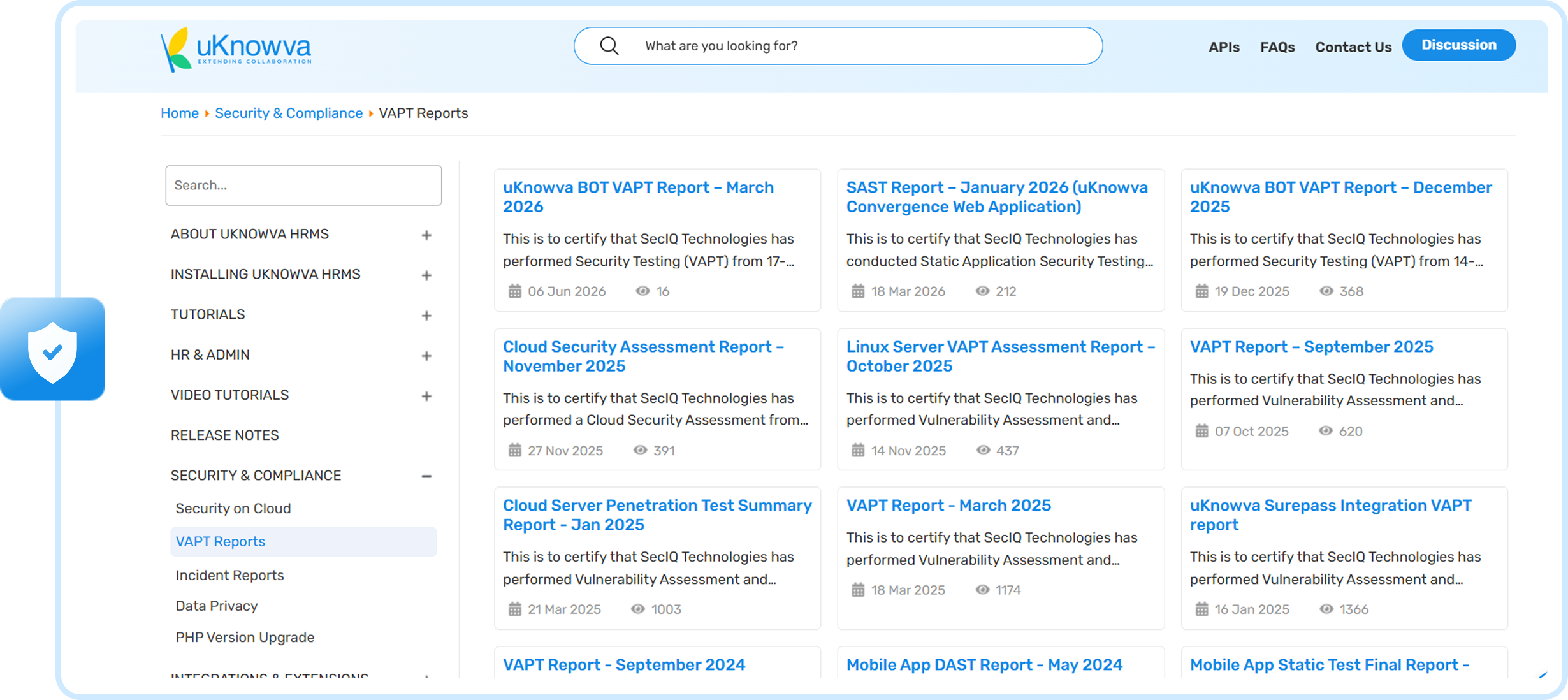Click eye views icon beside 391
The width and height of the screenshot is (1568, 700).
coord(640,451)
